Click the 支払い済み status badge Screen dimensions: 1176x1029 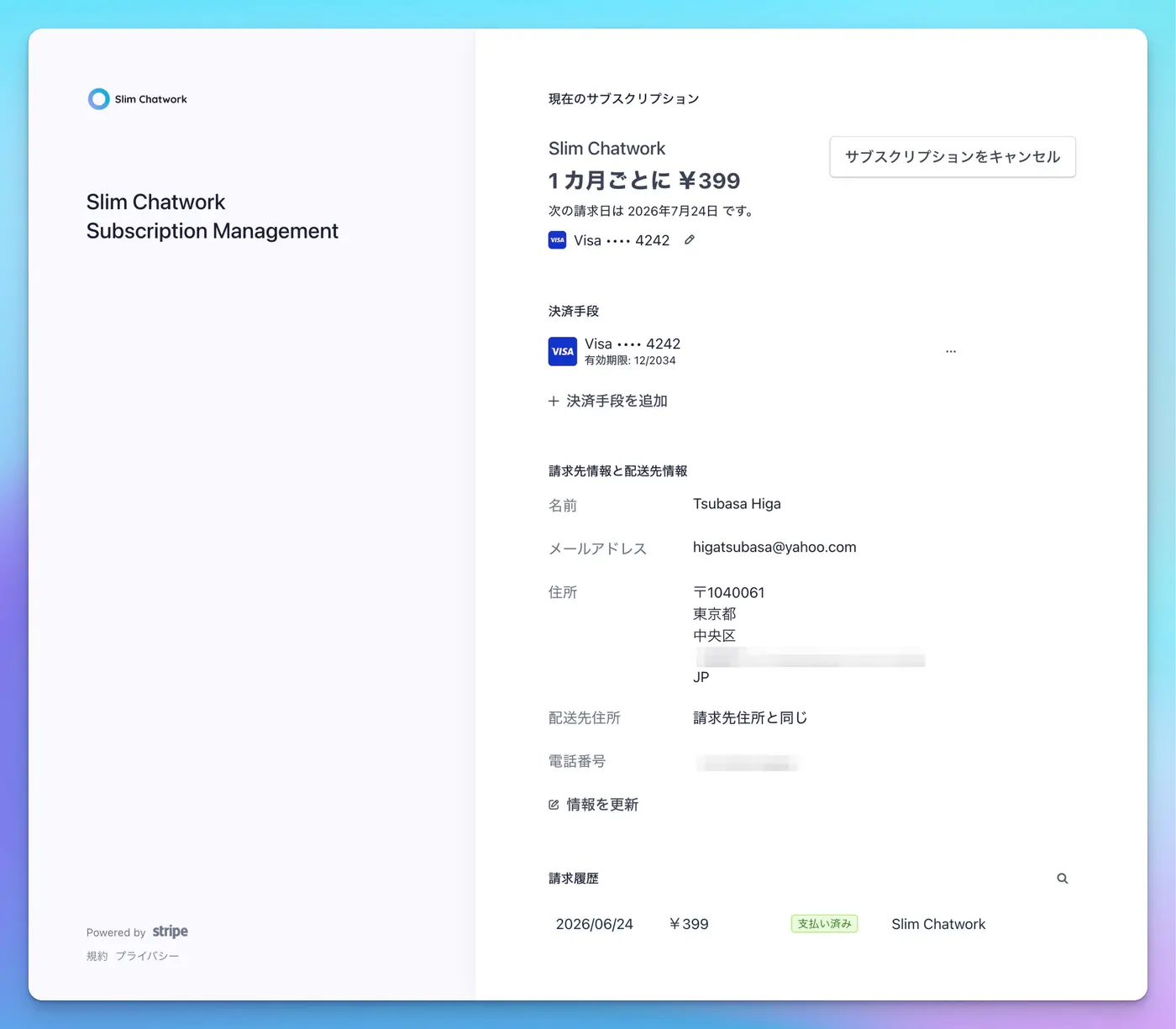point(825,924)
